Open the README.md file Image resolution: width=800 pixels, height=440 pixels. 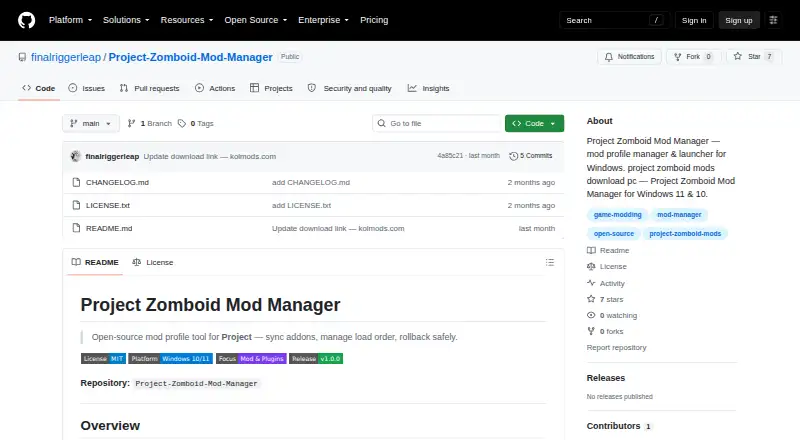click(x=109, y=228)
